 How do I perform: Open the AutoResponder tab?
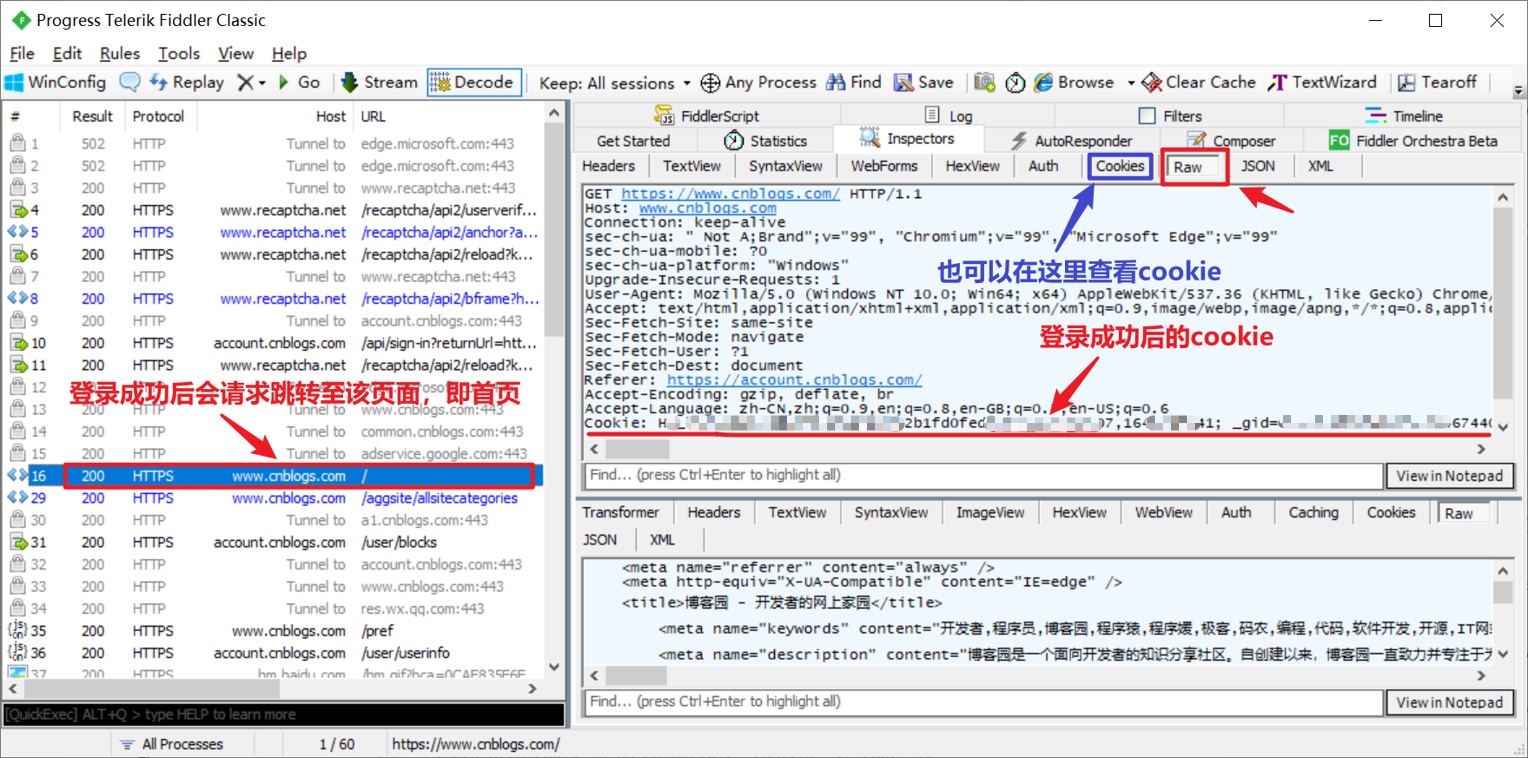click(1071, 140)
